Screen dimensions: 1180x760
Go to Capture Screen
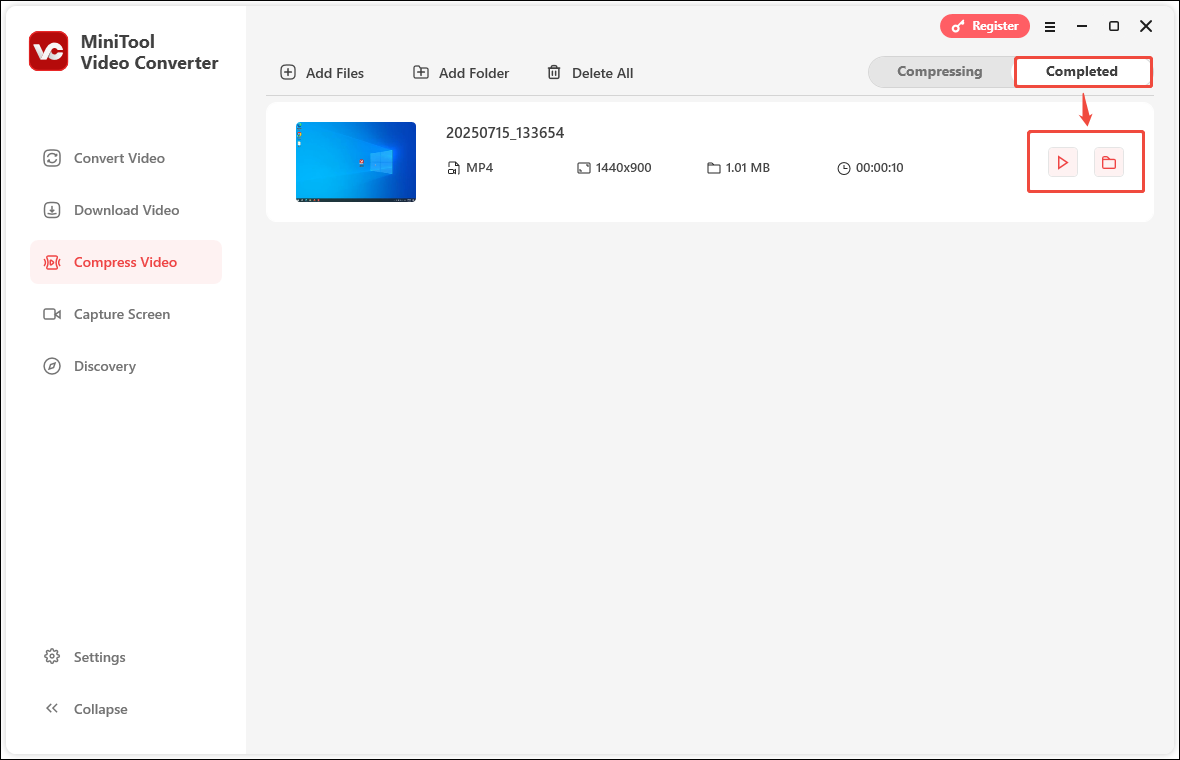[126, 314]
